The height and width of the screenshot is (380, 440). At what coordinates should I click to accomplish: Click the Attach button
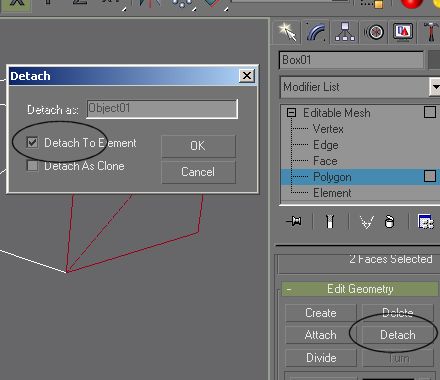point(321,335)
